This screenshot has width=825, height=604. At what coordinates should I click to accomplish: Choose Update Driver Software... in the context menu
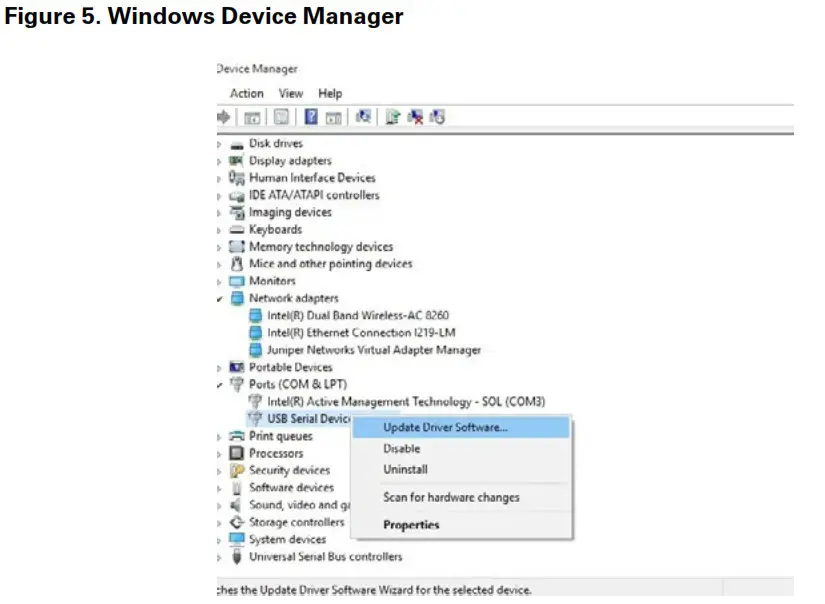tap(461, 427)
